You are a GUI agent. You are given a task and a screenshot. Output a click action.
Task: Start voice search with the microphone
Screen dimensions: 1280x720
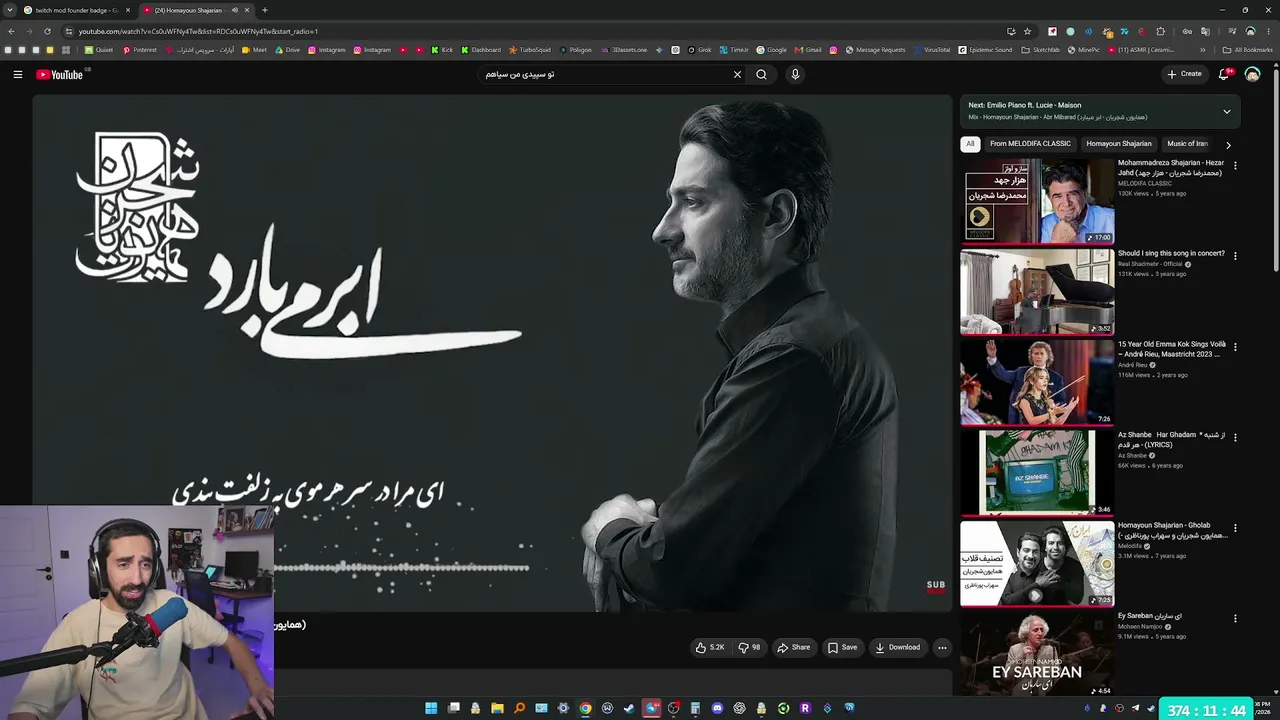pos(795,74)
